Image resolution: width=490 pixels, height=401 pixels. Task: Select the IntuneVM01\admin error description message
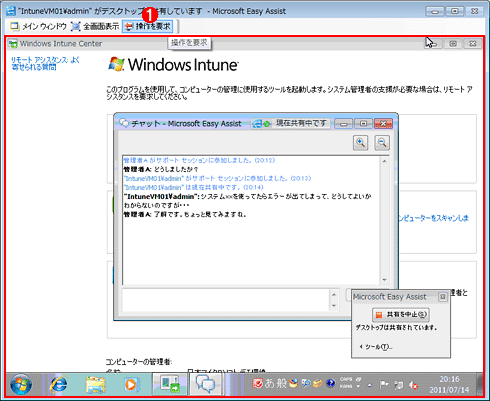247,201
